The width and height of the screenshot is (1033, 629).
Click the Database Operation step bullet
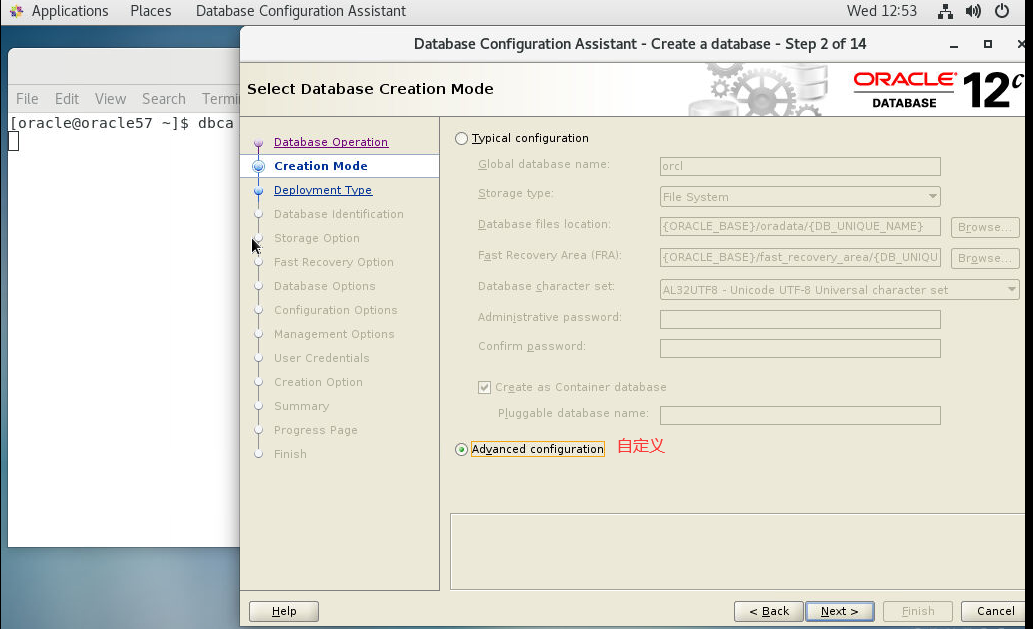258,142
